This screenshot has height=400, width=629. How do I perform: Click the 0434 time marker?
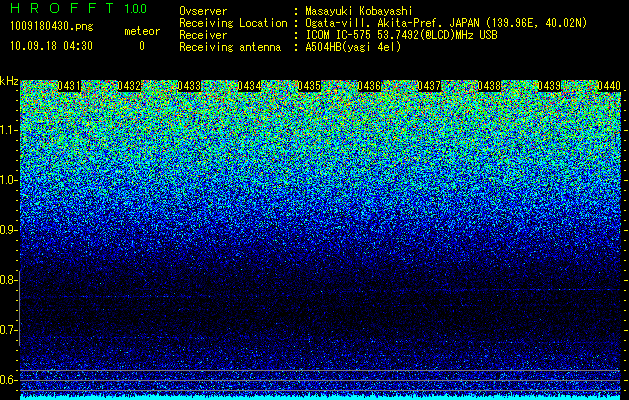pyautogui.click(x=249, y=86)
